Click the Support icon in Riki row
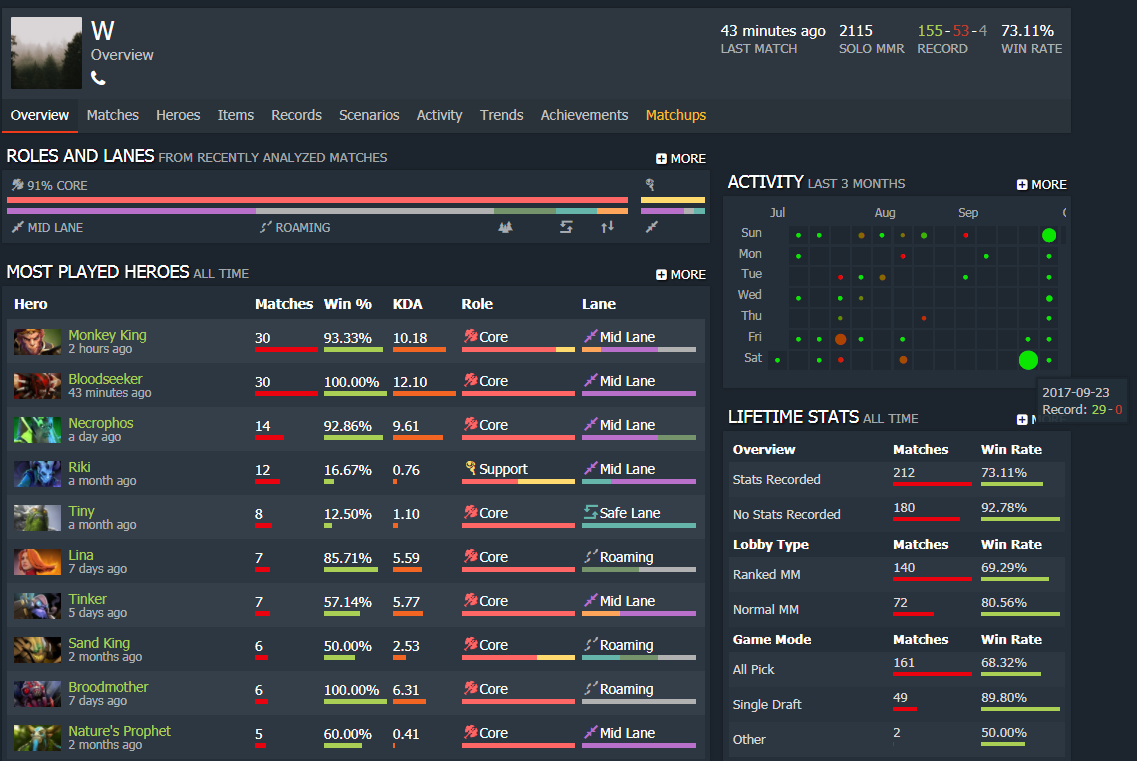This screenshot has height=761, width=1137. point(471,468)
